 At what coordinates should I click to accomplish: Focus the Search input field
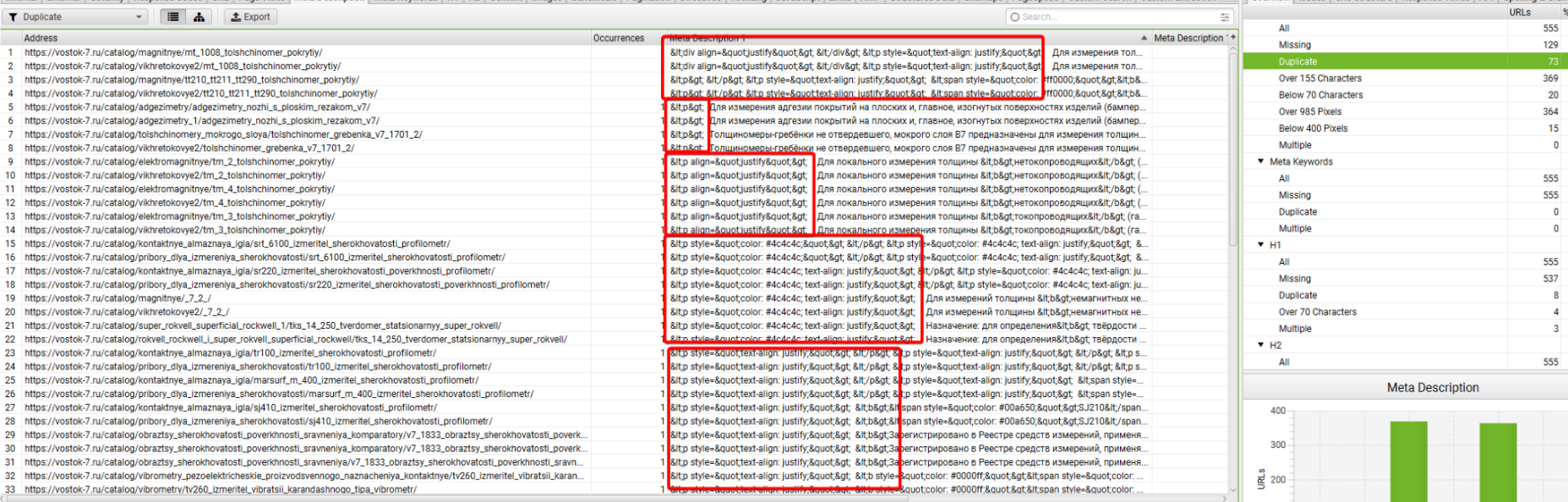point(1116,17)
